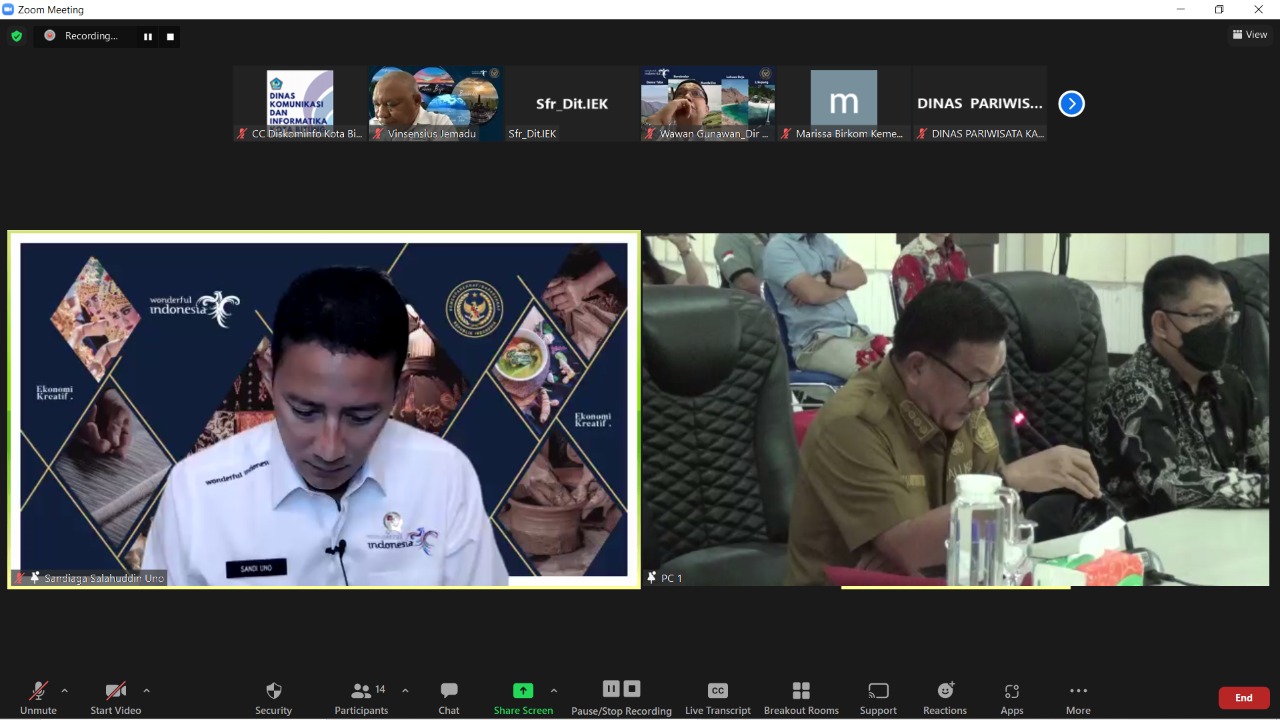Select DINAS PARIWISATA participant thumbnail
Image resolution: width=1280 pixels, height=720 pixels.
[x=980, y=104]
